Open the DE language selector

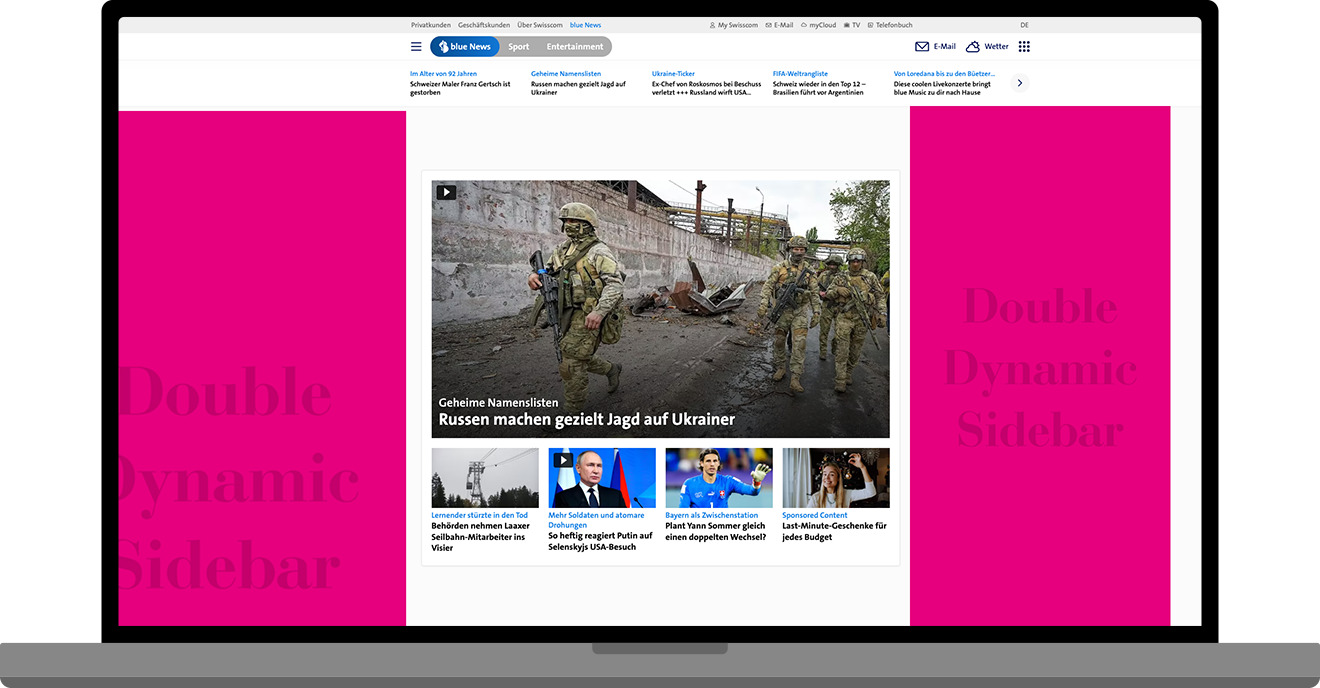(x=1024, y=25)
